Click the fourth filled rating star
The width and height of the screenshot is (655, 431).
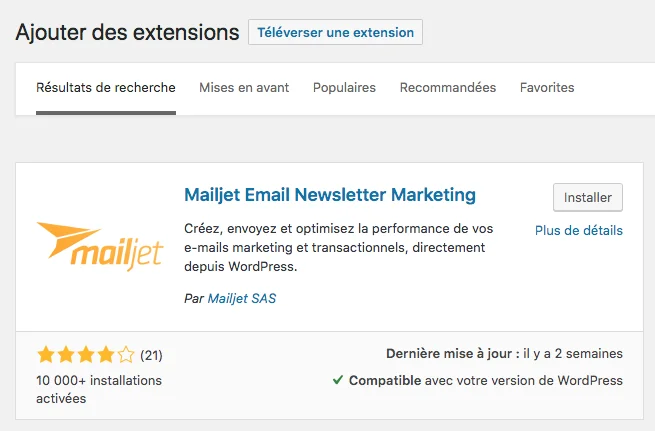[105, 354]
